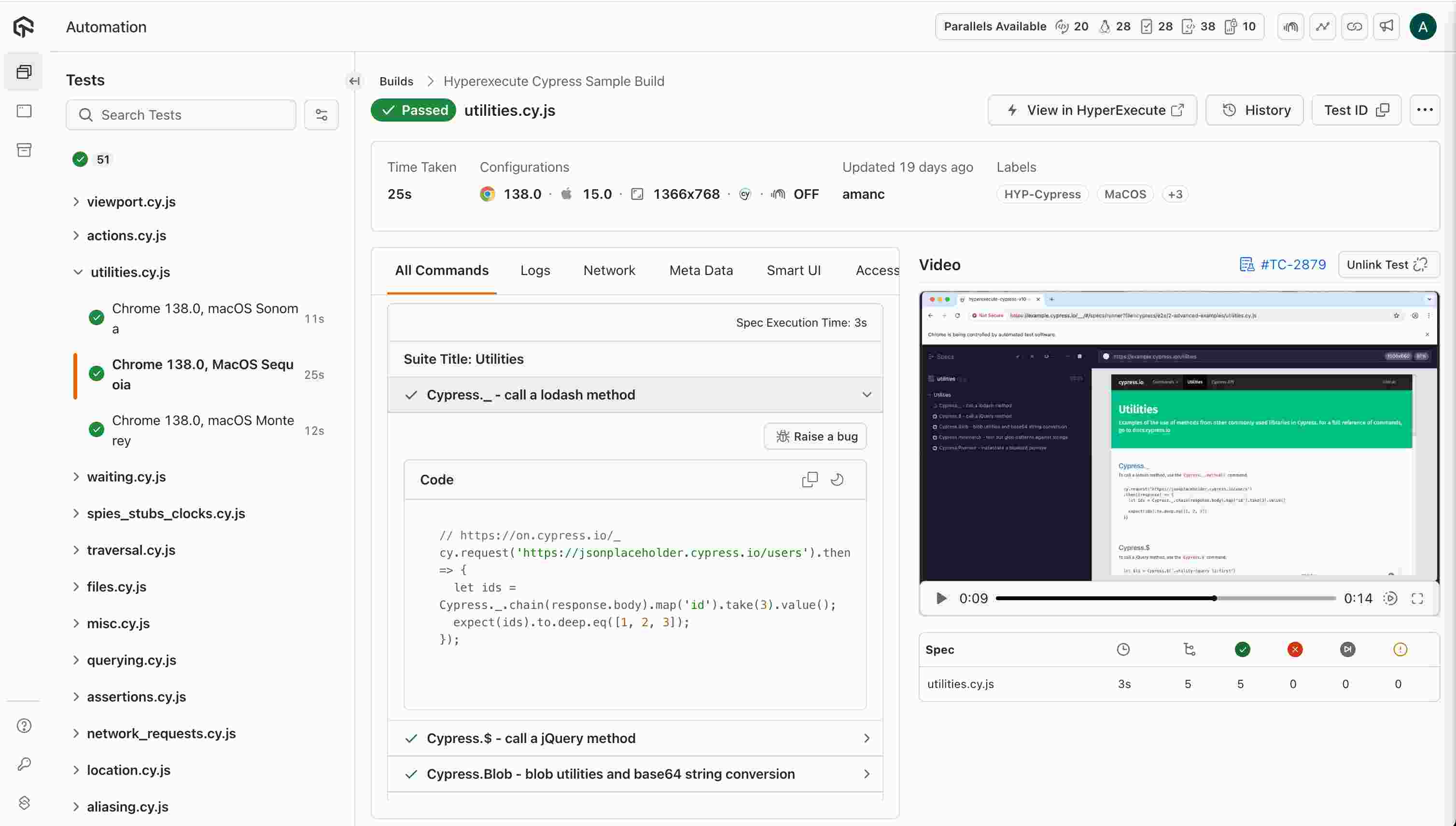Screen dimensions: 1456x826
Task: Click View in HyperExecute button
Action: tap(1092, 110)
